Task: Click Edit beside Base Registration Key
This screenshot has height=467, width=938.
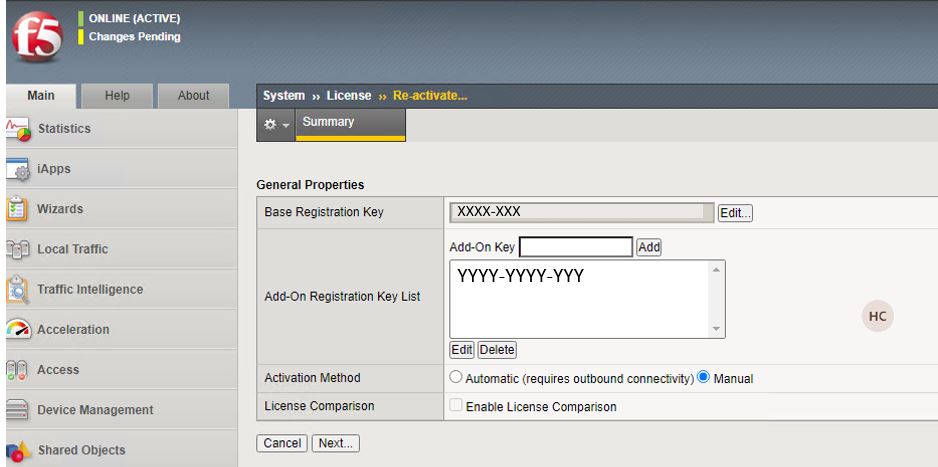Action: pos(734,212)
